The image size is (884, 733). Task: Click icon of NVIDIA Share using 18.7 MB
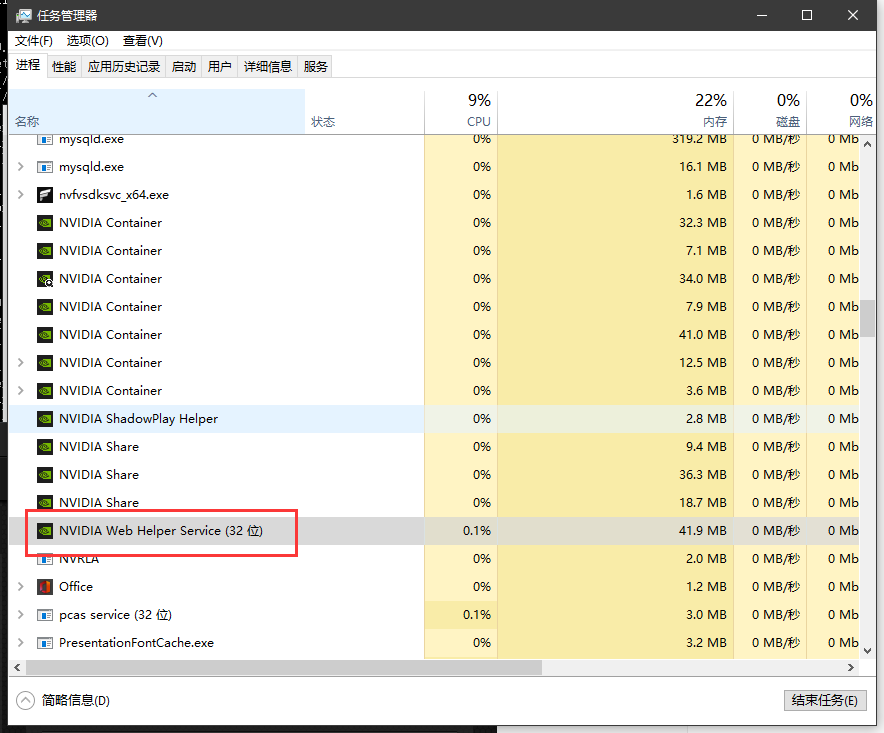(x=45, y=502)
